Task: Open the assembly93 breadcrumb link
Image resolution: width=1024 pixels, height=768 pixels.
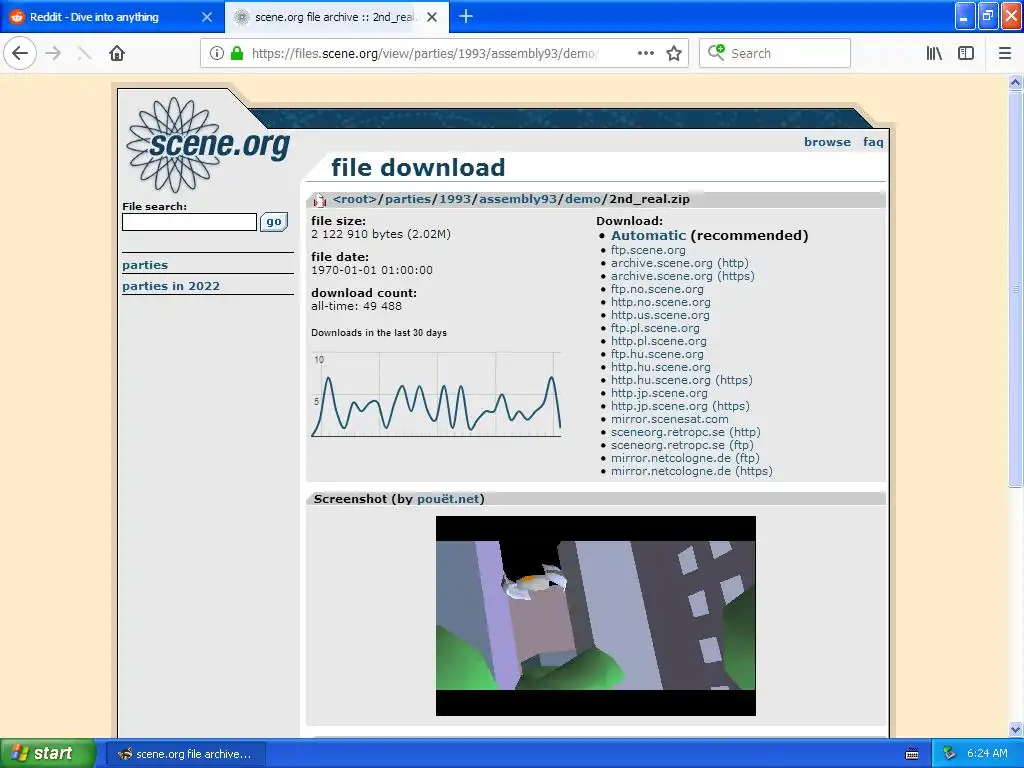Action: (x=518, y=199)
